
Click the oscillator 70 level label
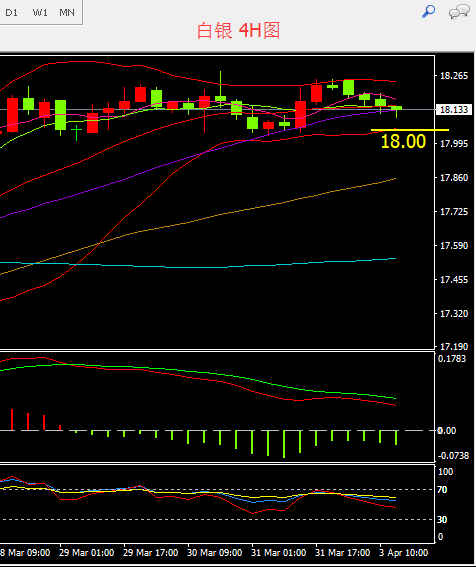click(x=442, y=490)
